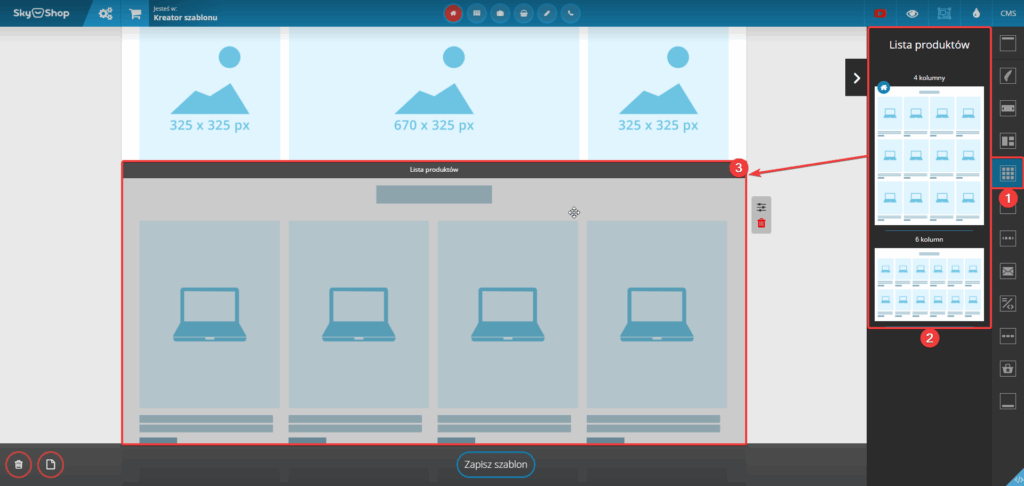Choose the 4 kolumny product list layout
Image resolution: width=1024 pixels, height=486 pixels.
tap(929, 155)
